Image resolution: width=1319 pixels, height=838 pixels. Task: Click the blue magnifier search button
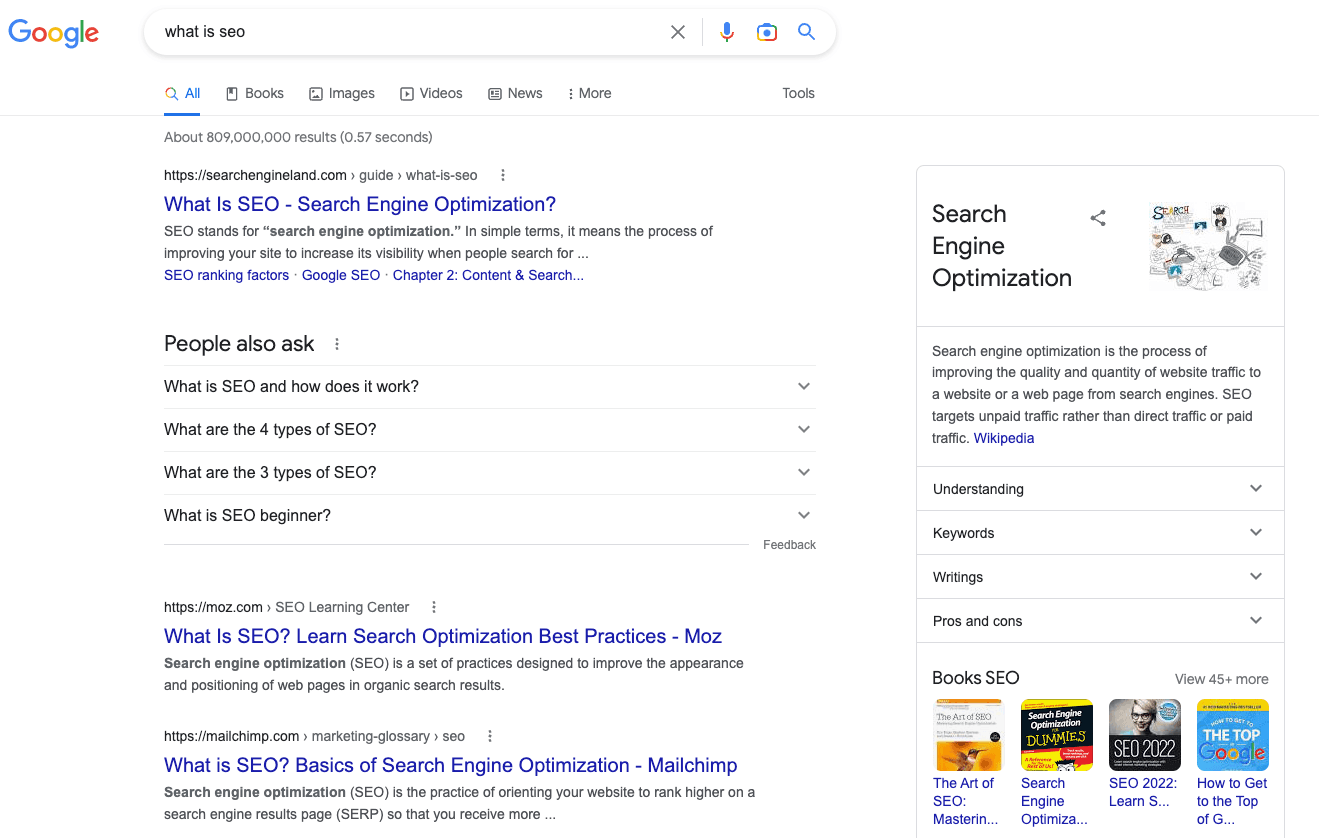pyautogui.click(x=806, y=32)
